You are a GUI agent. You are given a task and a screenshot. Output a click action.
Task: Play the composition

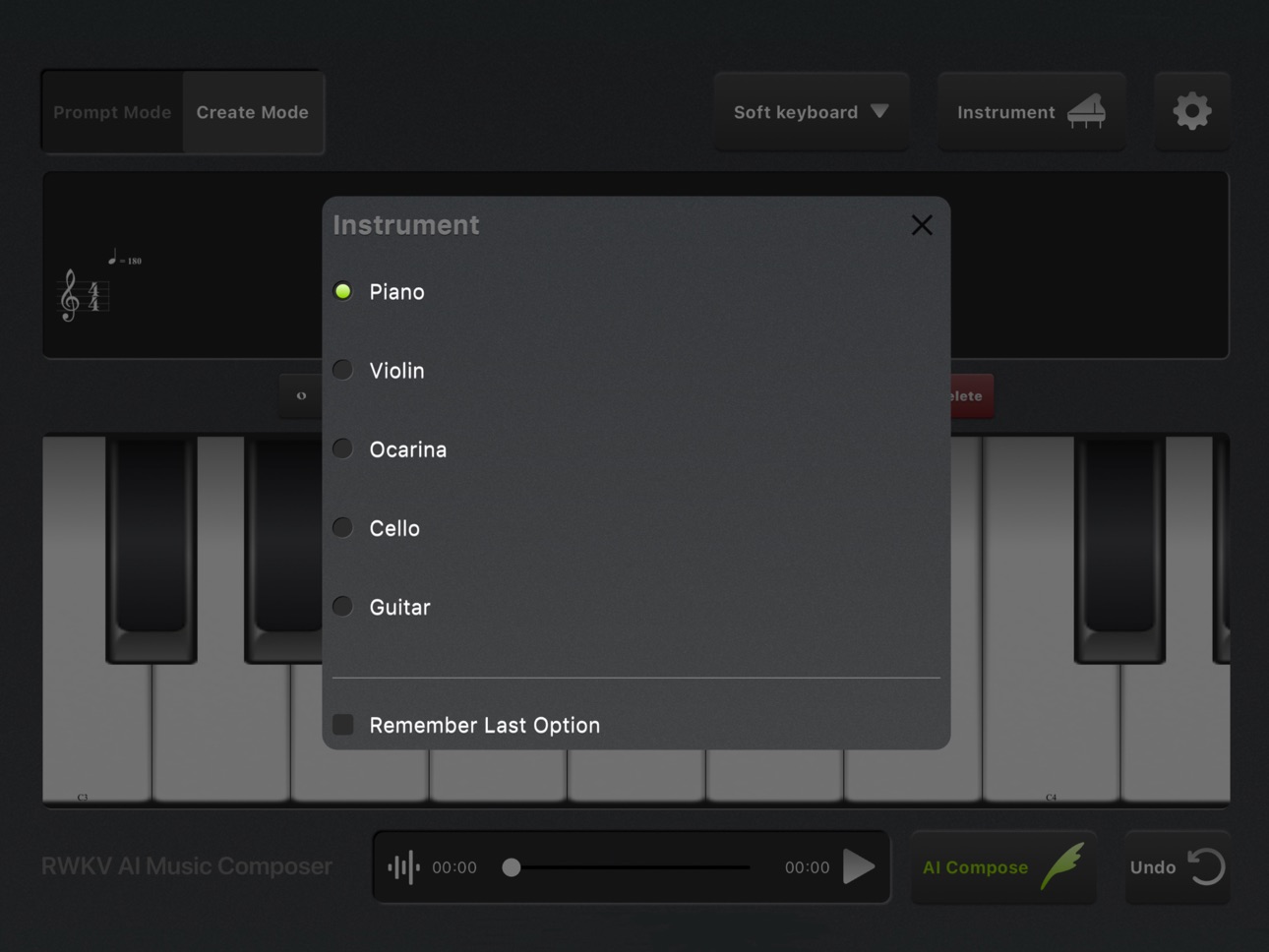859,866
